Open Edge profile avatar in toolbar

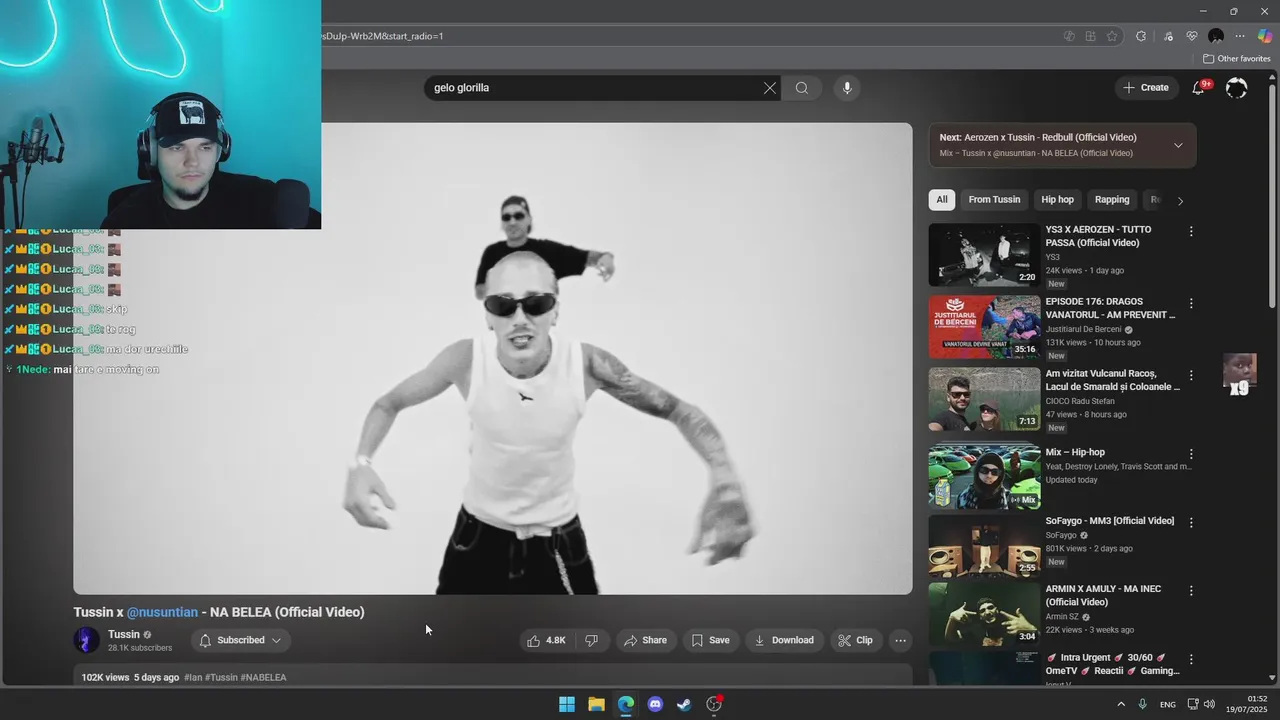click(1216, 36)
